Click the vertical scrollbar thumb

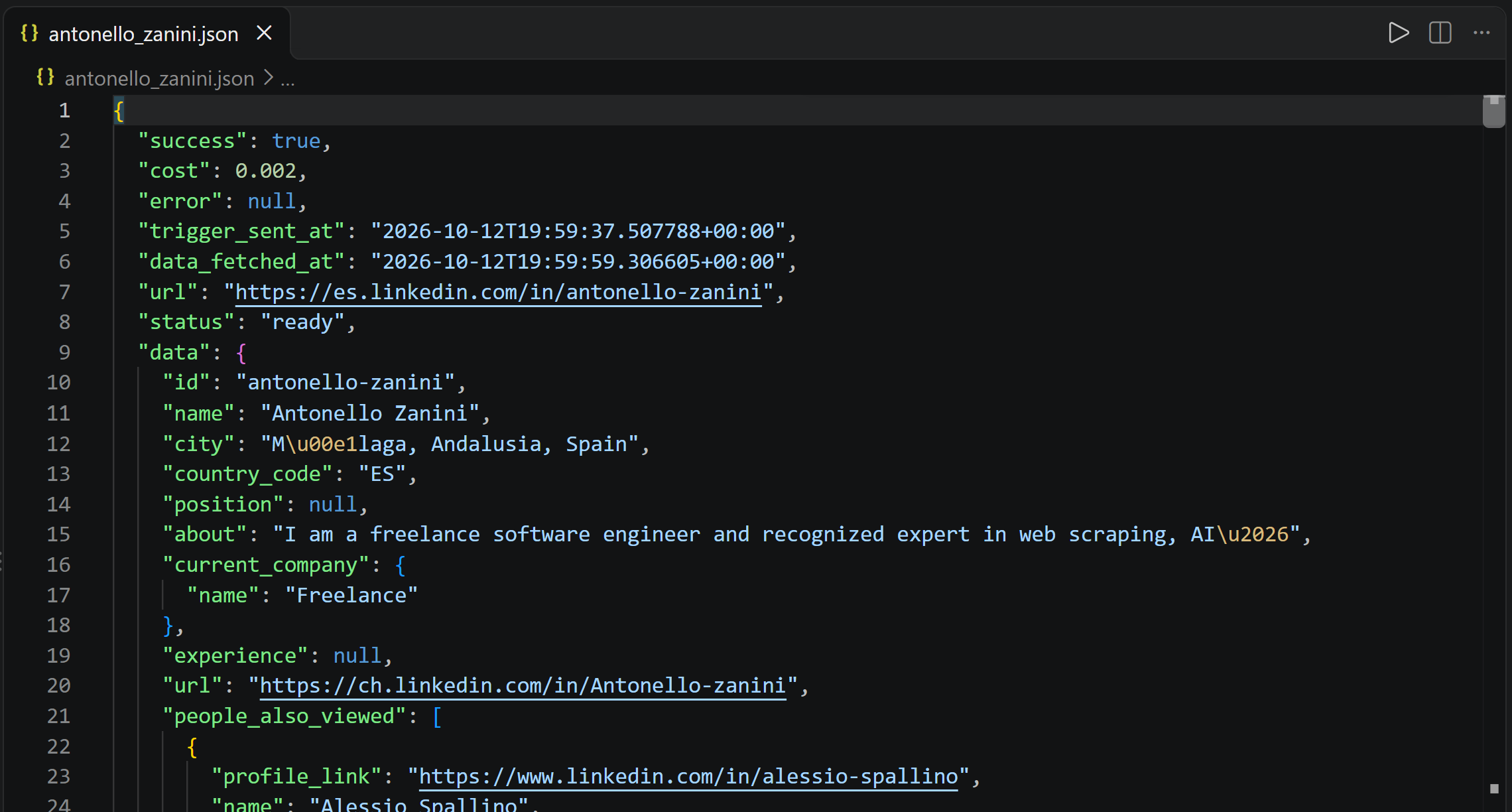[1493, 111]
